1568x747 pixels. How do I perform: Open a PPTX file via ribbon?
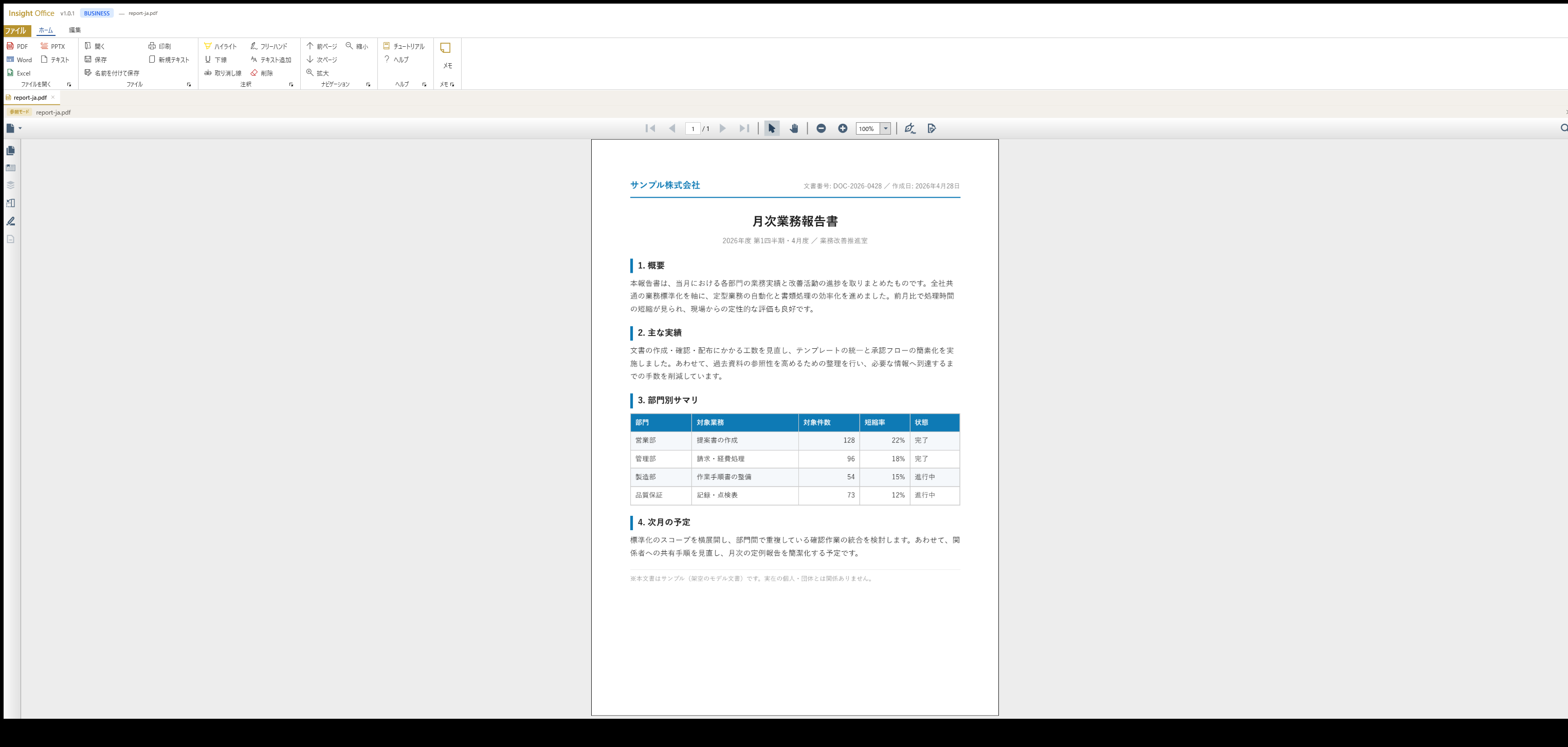click(52, 46)
